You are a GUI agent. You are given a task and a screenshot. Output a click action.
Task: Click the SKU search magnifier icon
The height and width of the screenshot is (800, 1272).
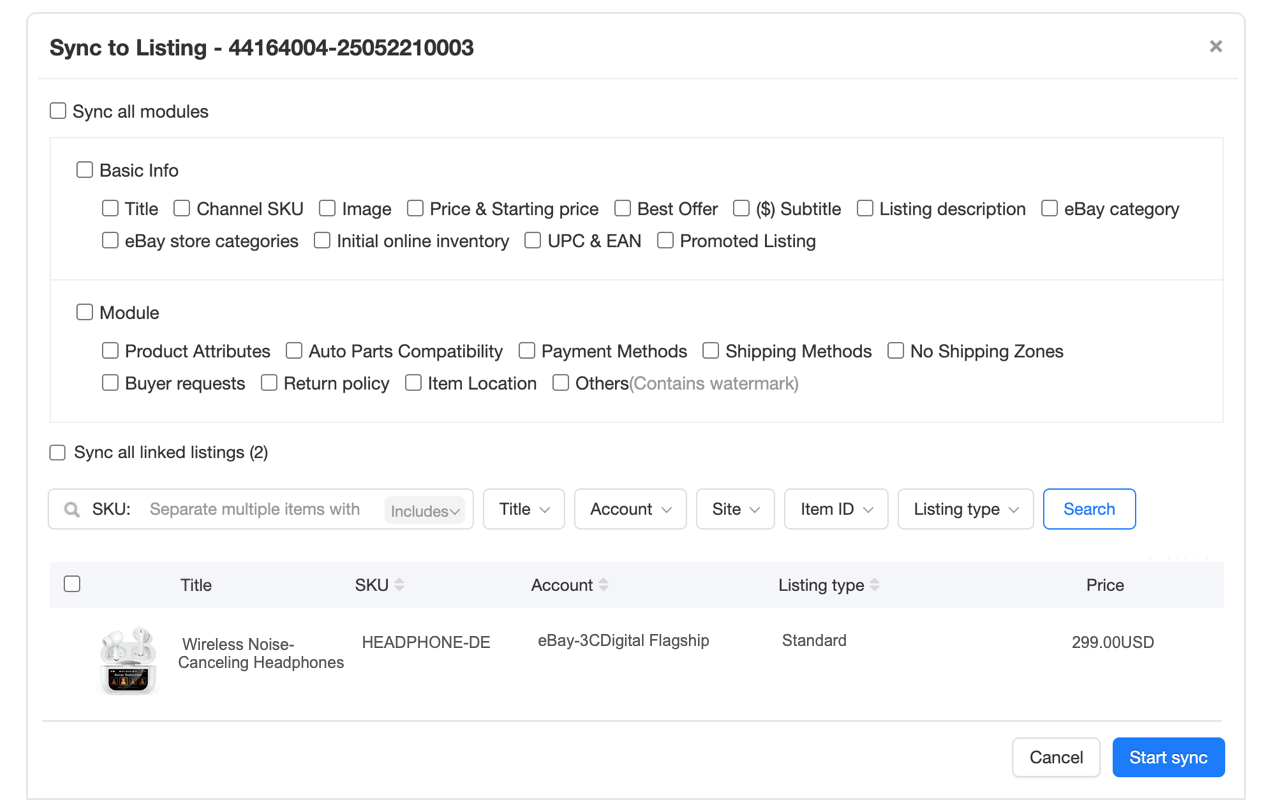70,509
